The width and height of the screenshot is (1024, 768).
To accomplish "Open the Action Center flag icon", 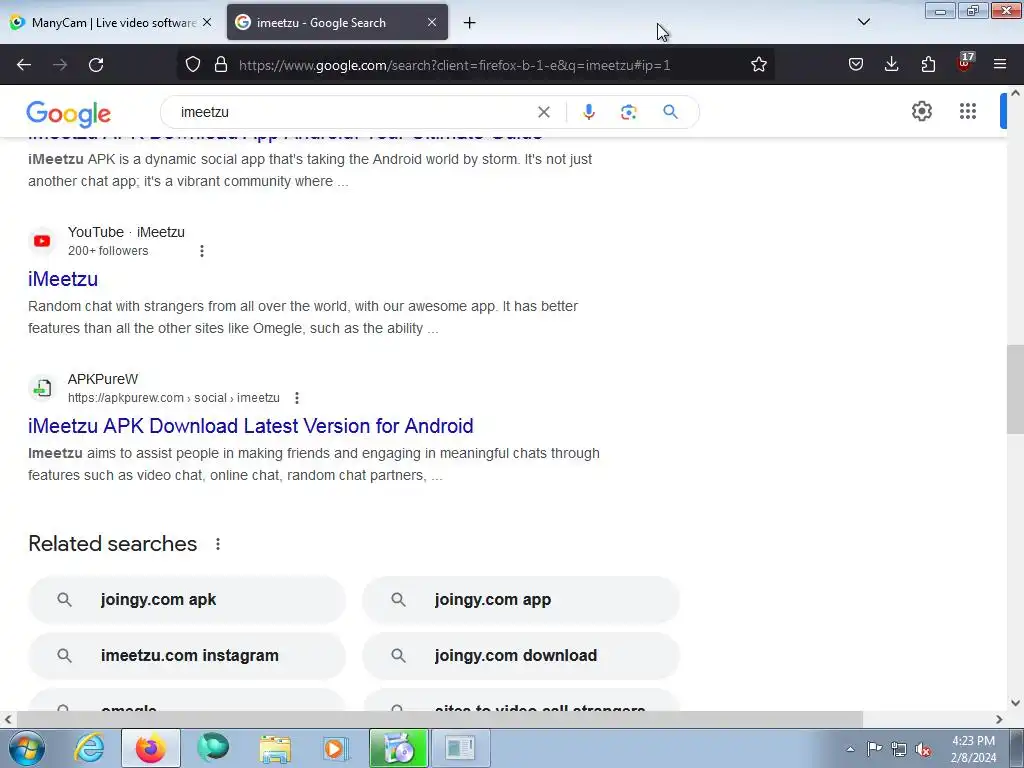I will pos(874,749).
